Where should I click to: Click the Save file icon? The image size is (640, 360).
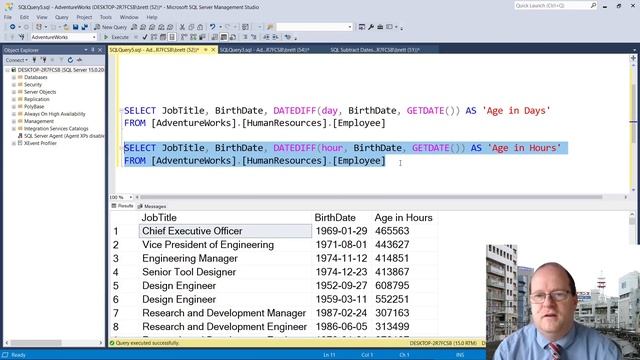pos(76,27)
